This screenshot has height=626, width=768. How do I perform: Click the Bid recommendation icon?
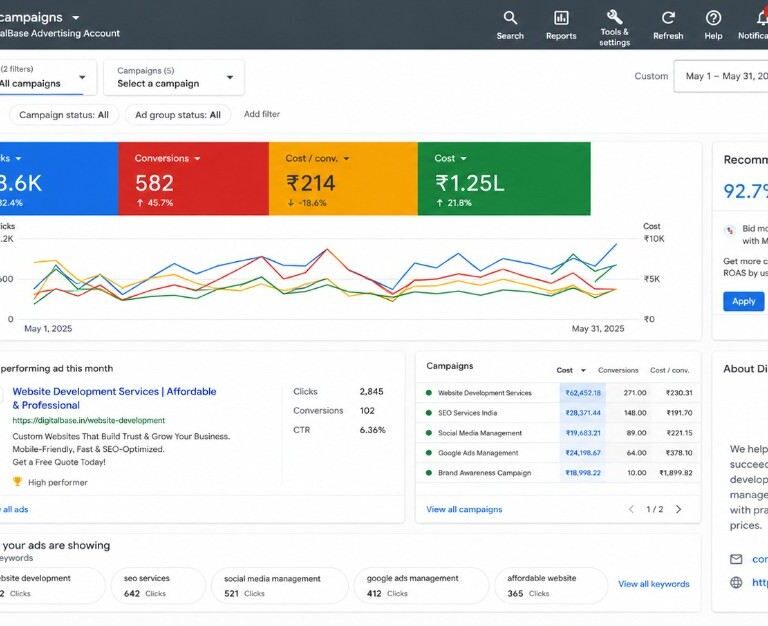pos(730,230)
